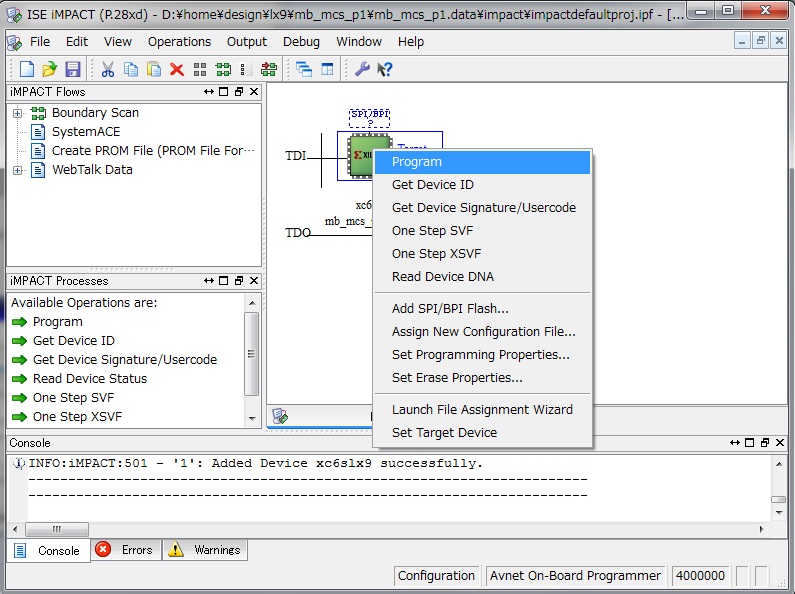Choose Set Programming Properties
This screenshot has width=795, height=594.
point(482,355)
